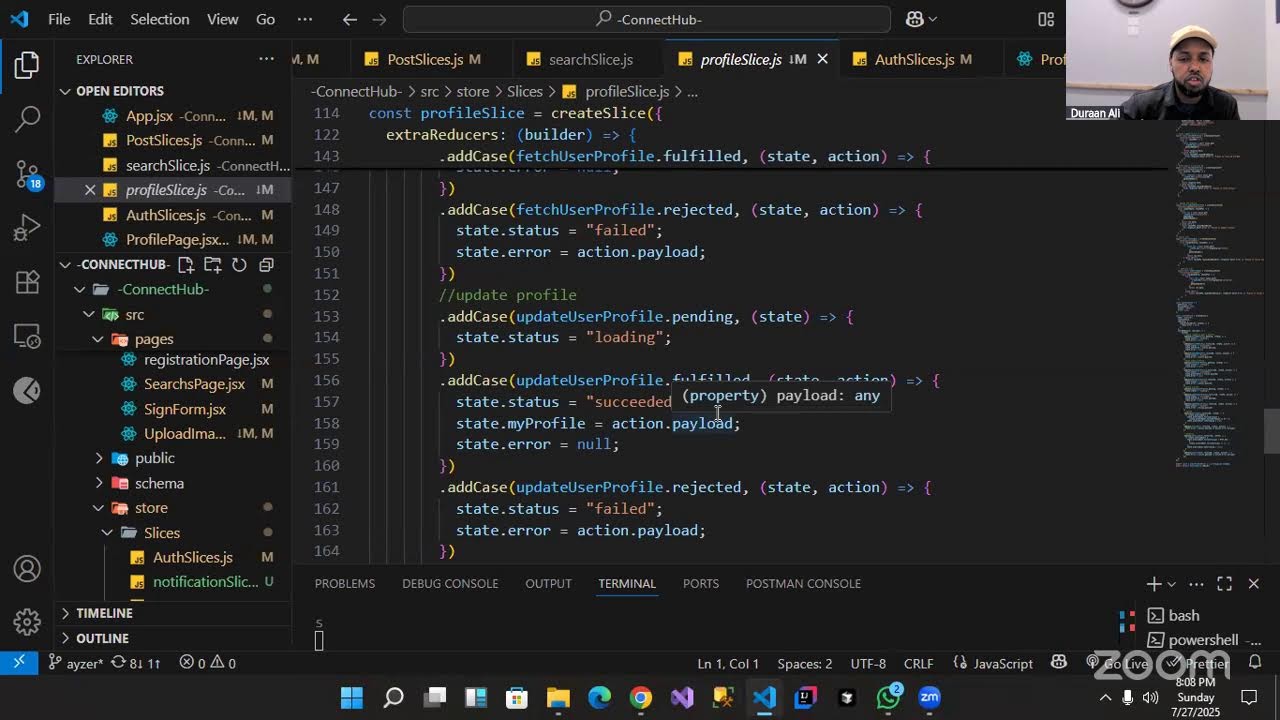1280x720 pixels.
Task: Add a new terminal with plus icon
Action: click(1154, 584)
